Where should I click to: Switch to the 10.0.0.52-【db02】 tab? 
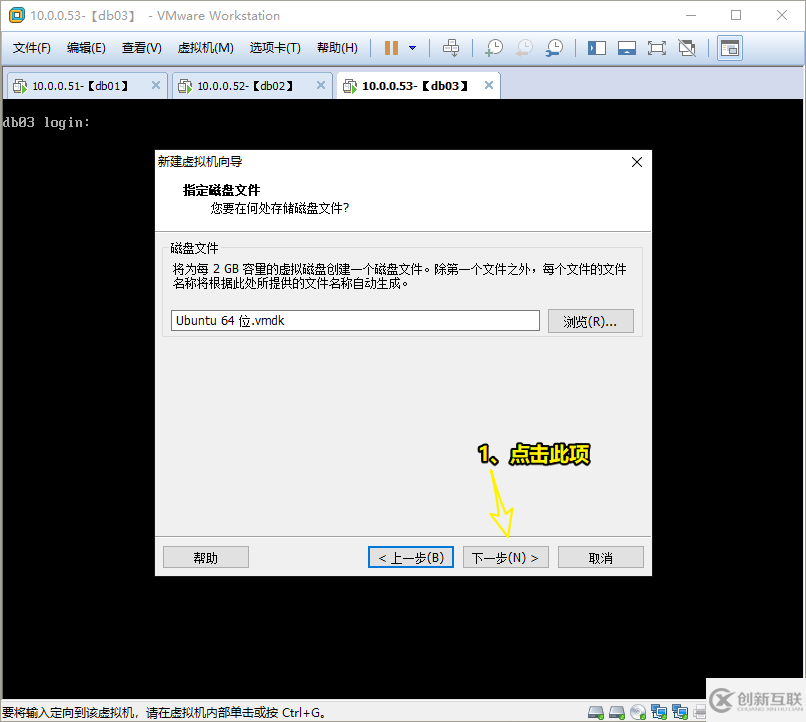(251, 85)
